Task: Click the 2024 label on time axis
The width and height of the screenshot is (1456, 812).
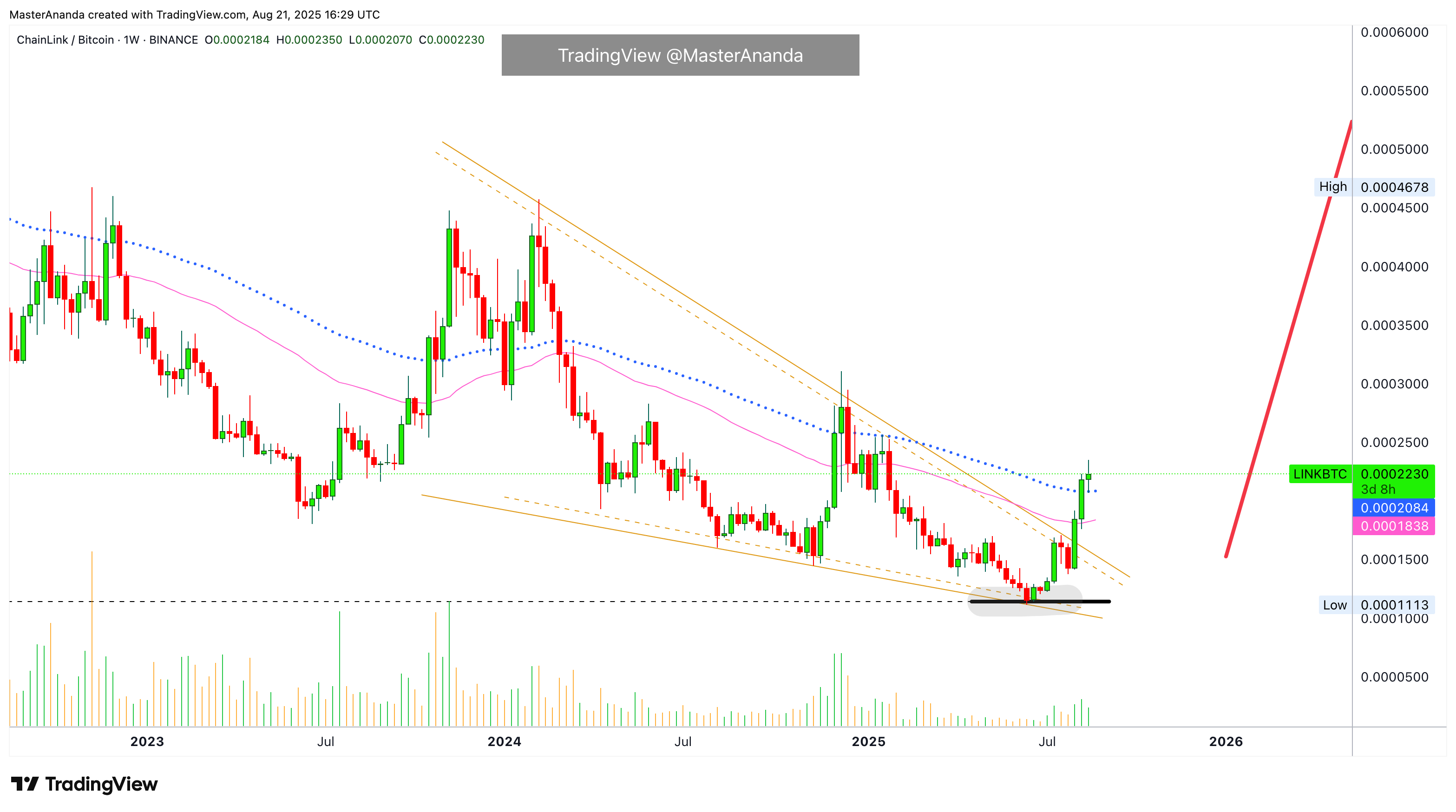Action: [504, 741]
